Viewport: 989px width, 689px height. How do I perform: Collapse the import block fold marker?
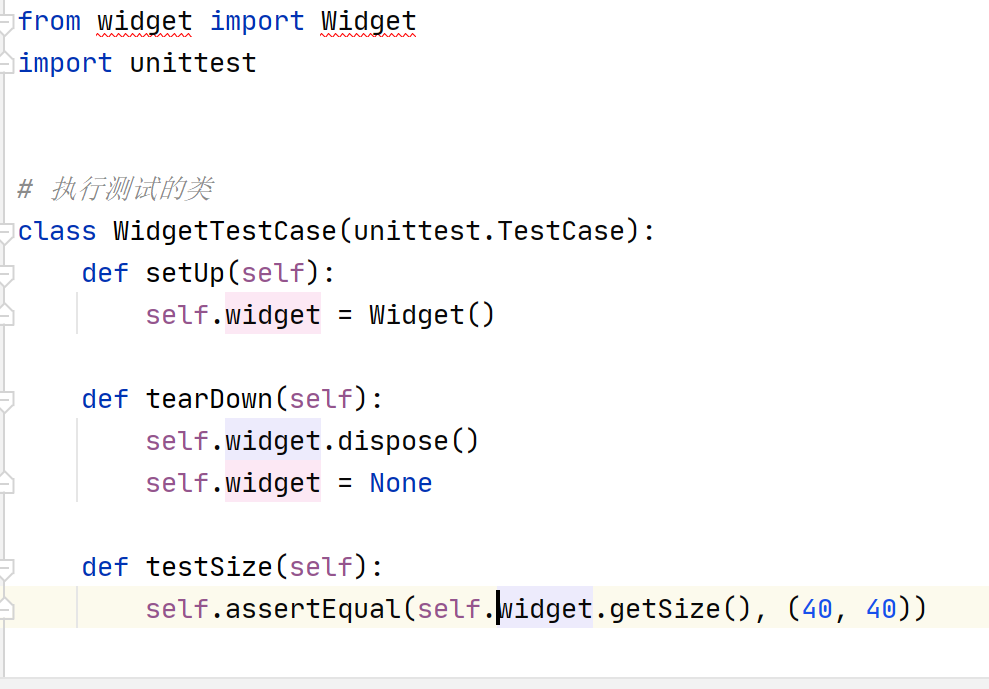point(5,21)
